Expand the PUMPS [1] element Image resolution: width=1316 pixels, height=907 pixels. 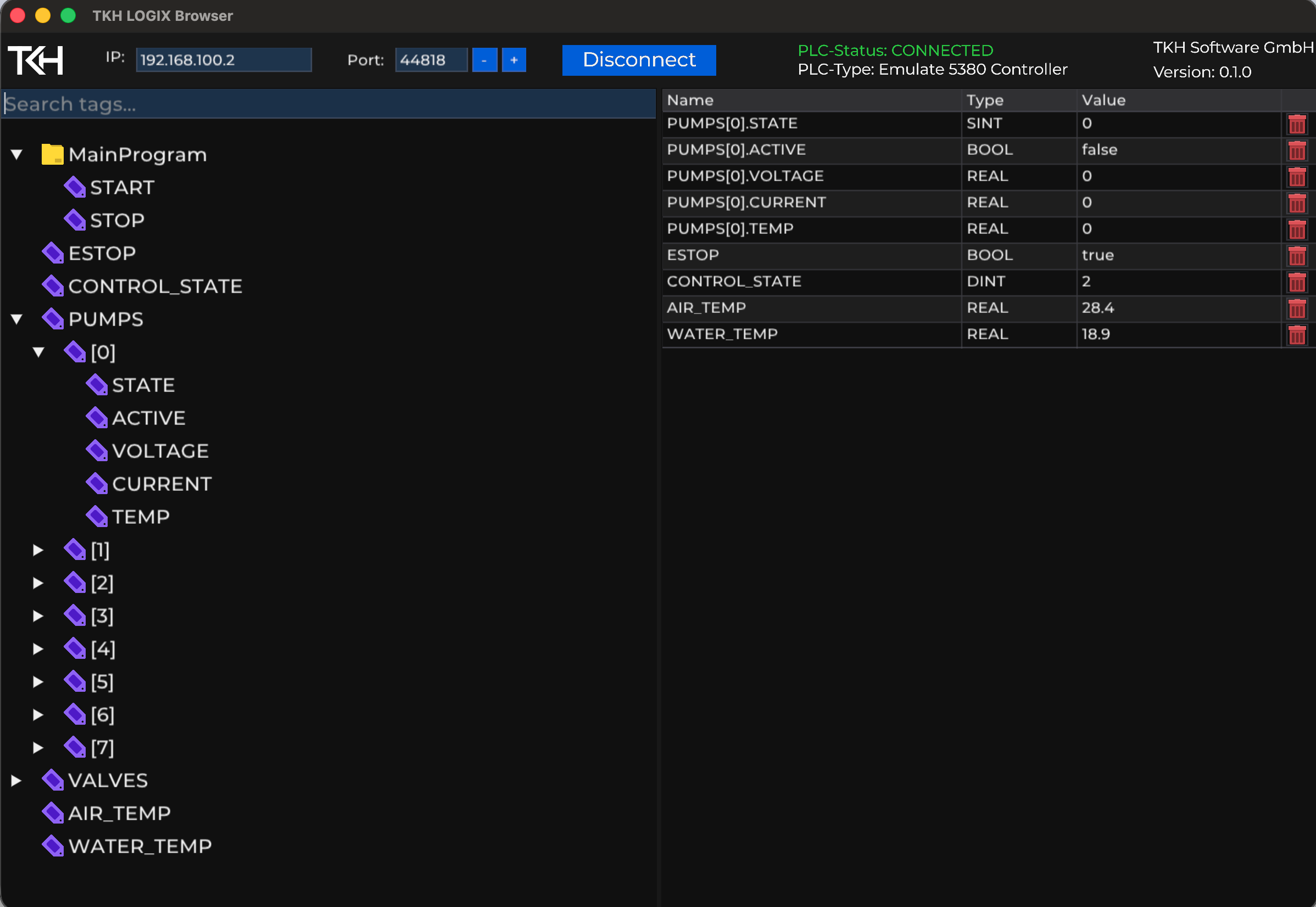(x=38, y=550)
